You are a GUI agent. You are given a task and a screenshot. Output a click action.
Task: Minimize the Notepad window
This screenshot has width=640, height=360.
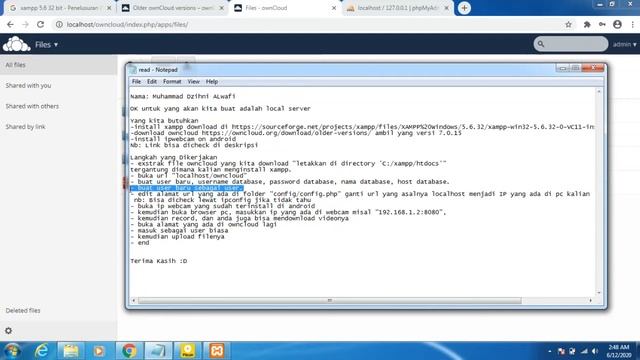click(562, 68)
